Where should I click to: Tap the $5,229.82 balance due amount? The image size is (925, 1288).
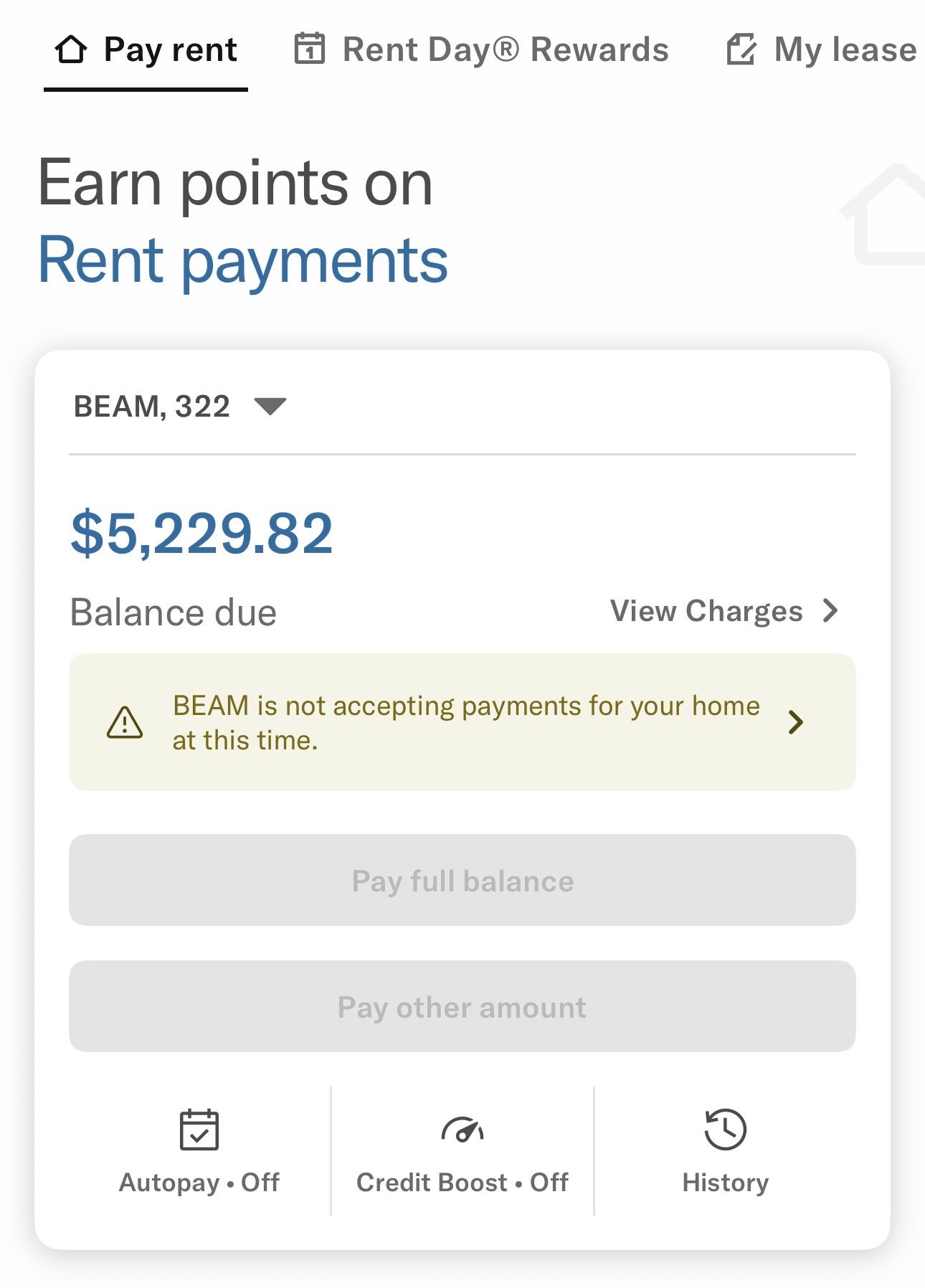(x=202, y=534)
